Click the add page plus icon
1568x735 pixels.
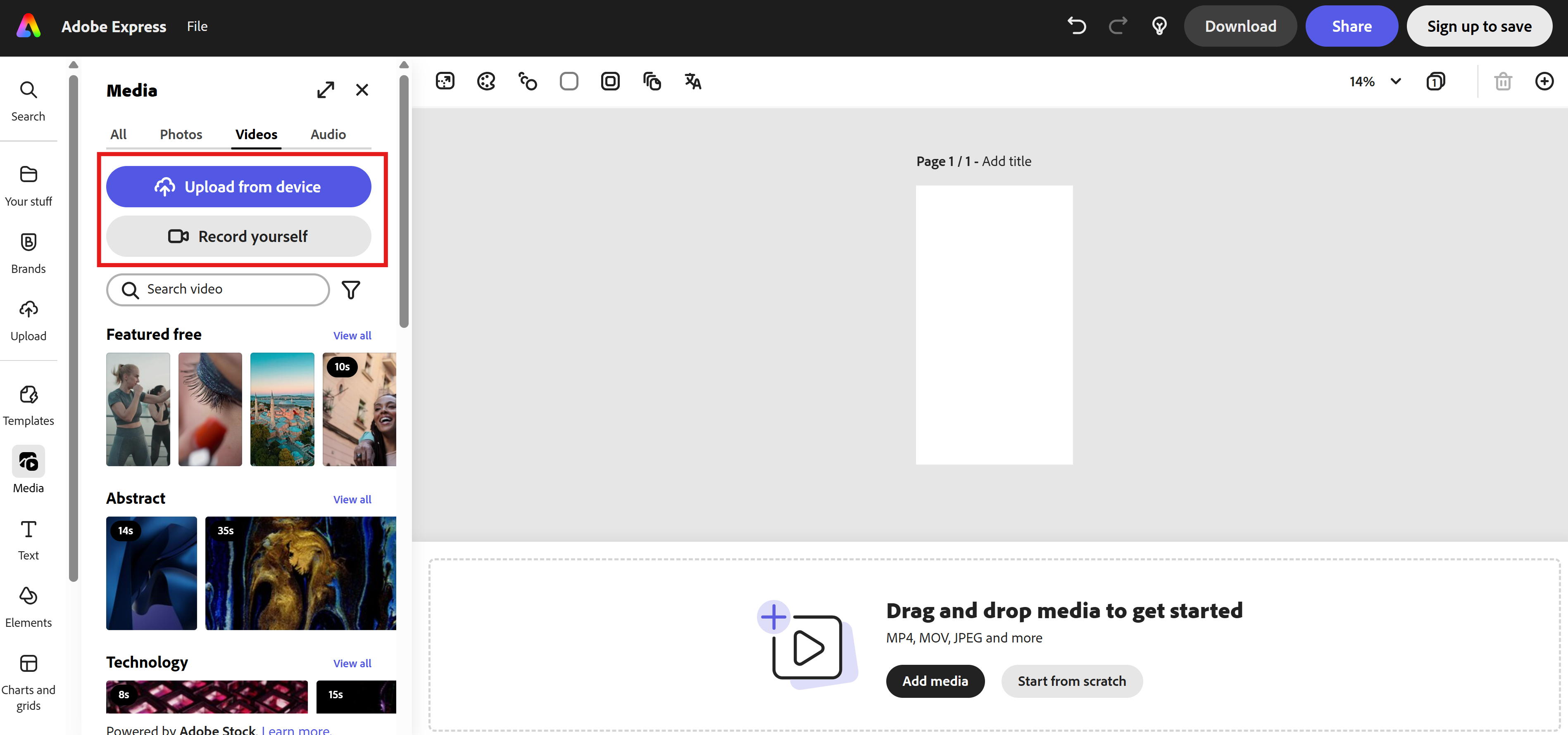pyautogui.click(x=1544, y=81)
